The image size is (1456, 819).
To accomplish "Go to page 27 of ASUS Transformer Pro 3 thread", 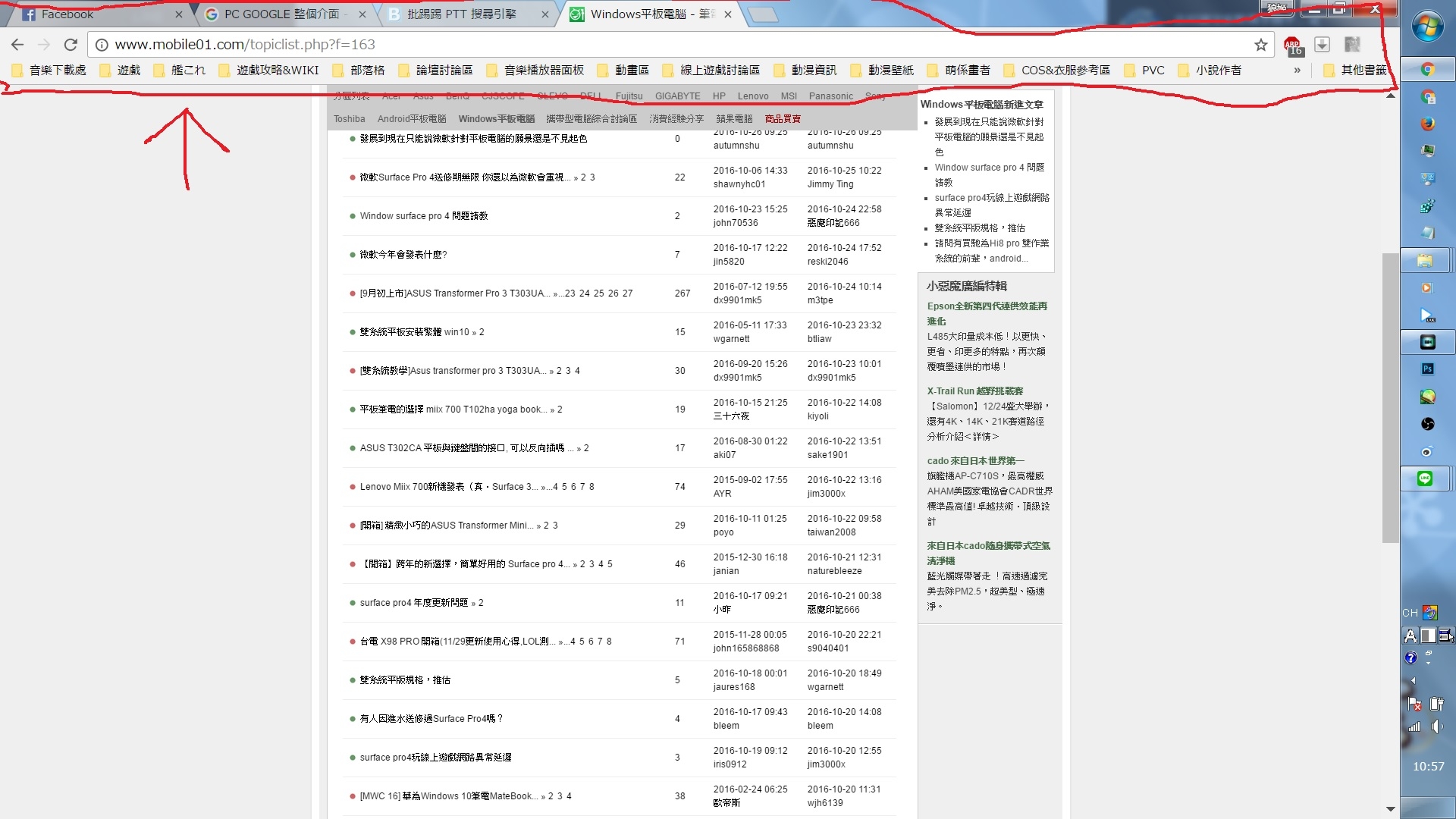I will point(628,293).
